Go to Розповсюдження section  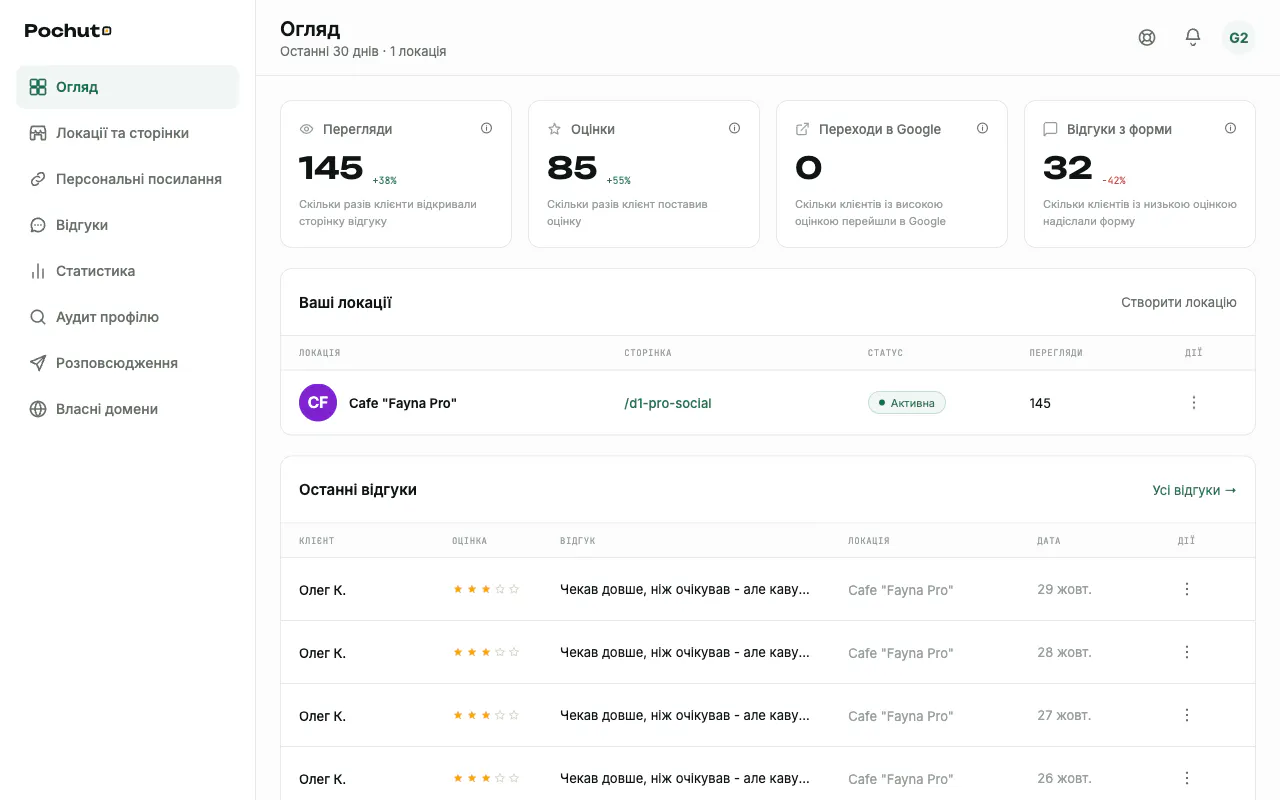(128, 363)
